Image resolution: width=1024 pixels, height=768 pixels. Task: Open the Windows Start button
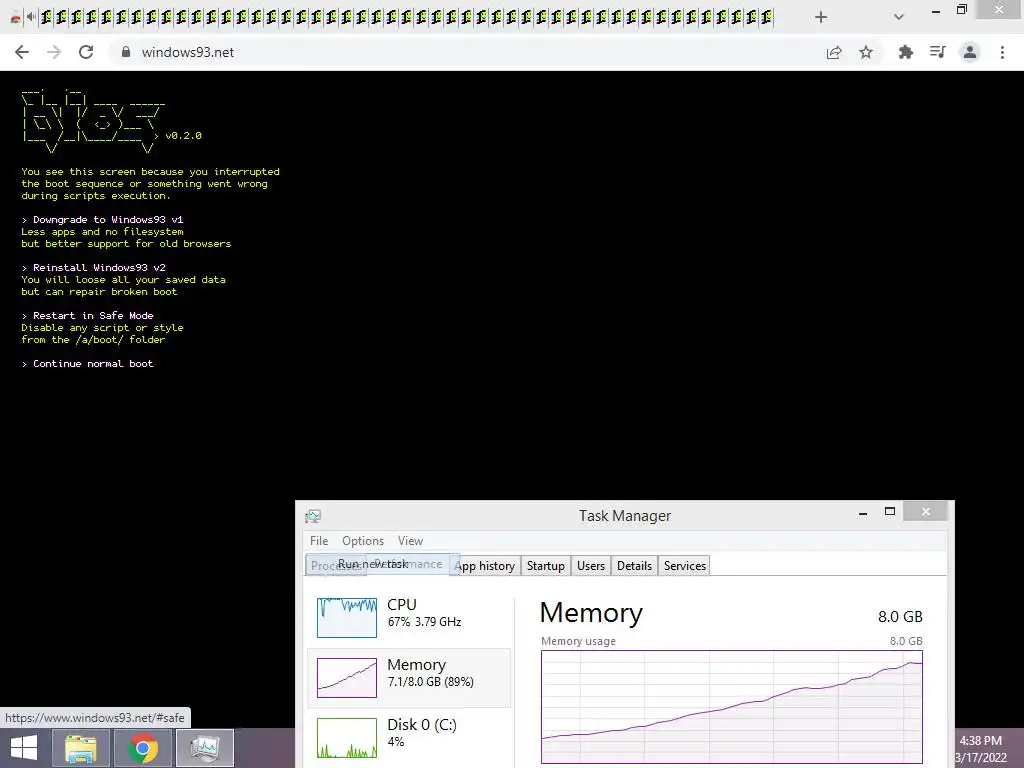point(24,748)
